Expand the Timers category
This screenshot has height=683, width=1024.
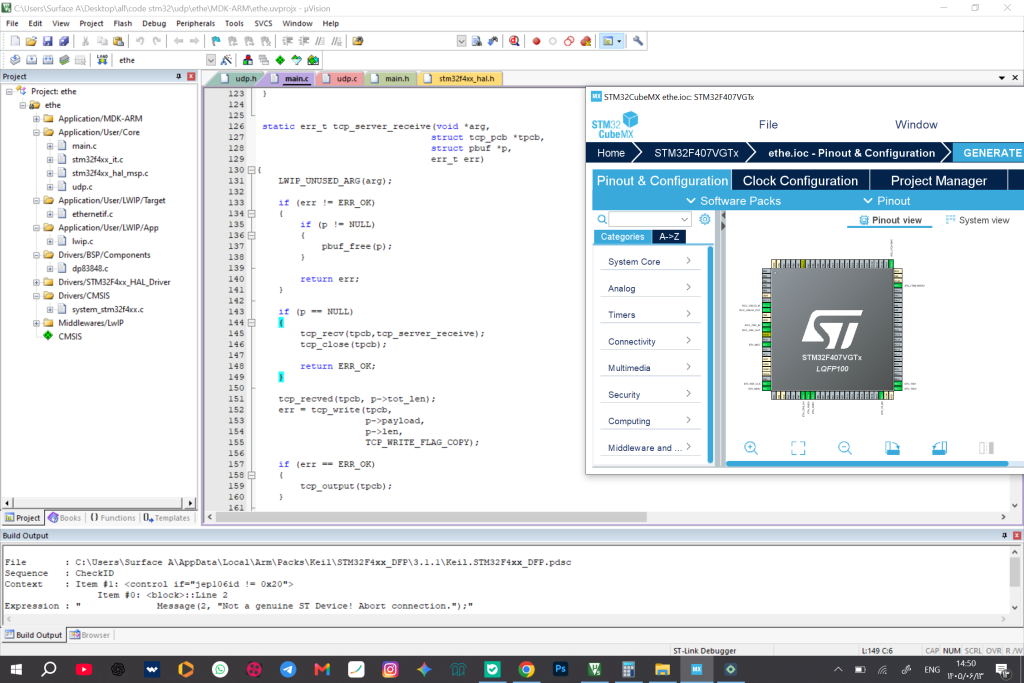(x=649, y=315)
